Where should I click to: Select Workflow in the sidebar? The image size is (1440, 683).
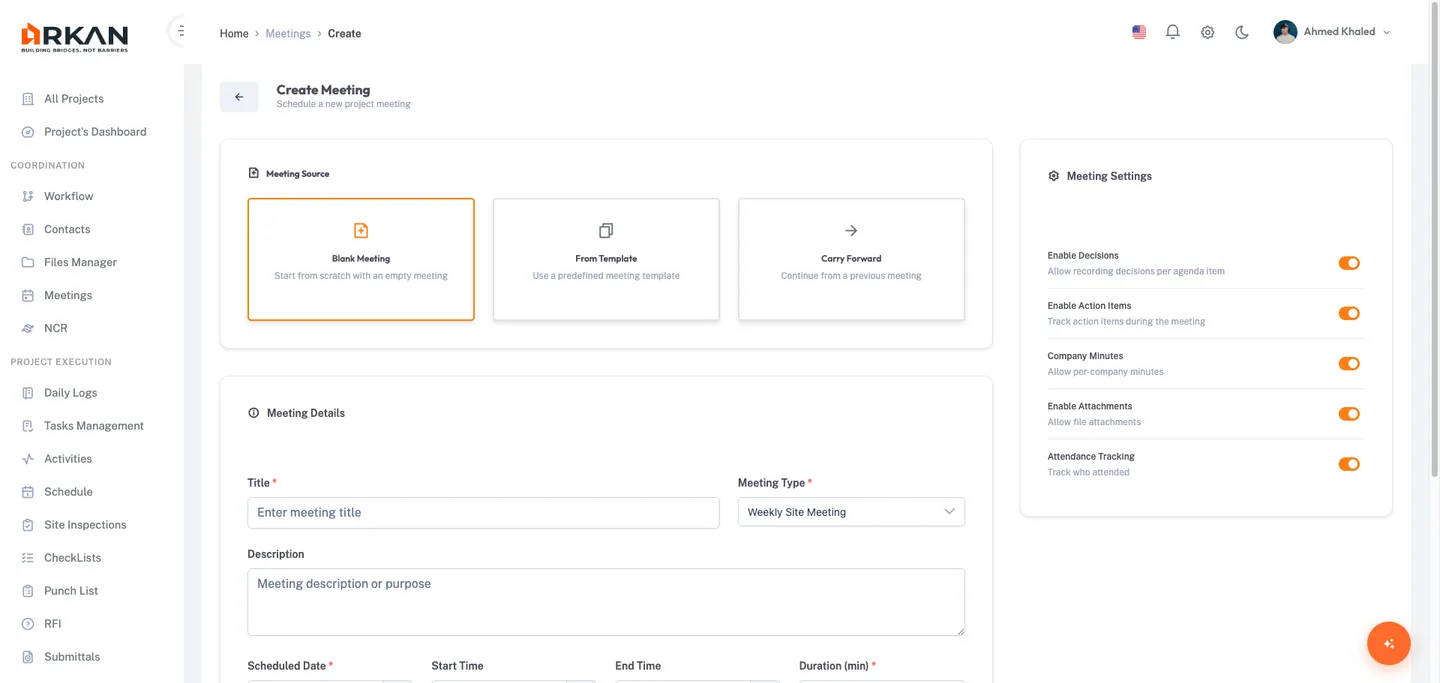point(68,195)
